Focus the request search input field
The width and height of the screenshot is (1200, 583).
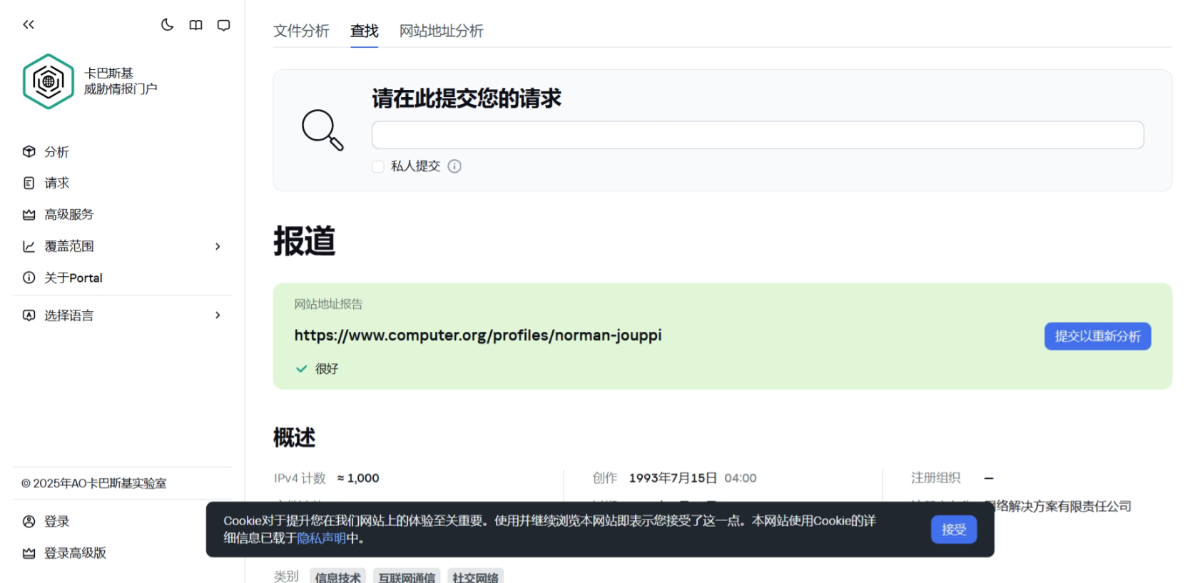click(x=758, y=135)
